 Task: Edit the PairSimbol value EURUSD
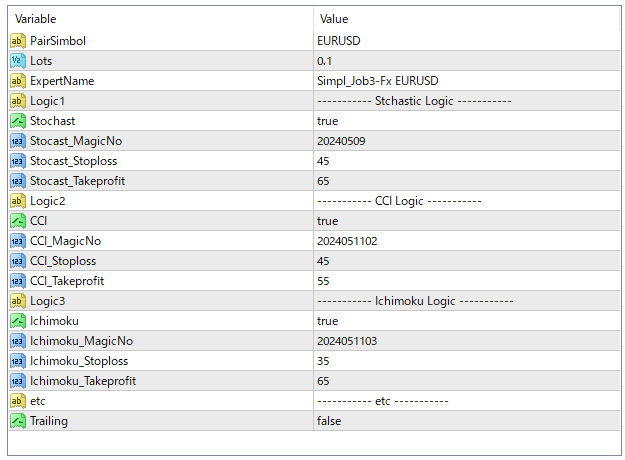[338, 41]
